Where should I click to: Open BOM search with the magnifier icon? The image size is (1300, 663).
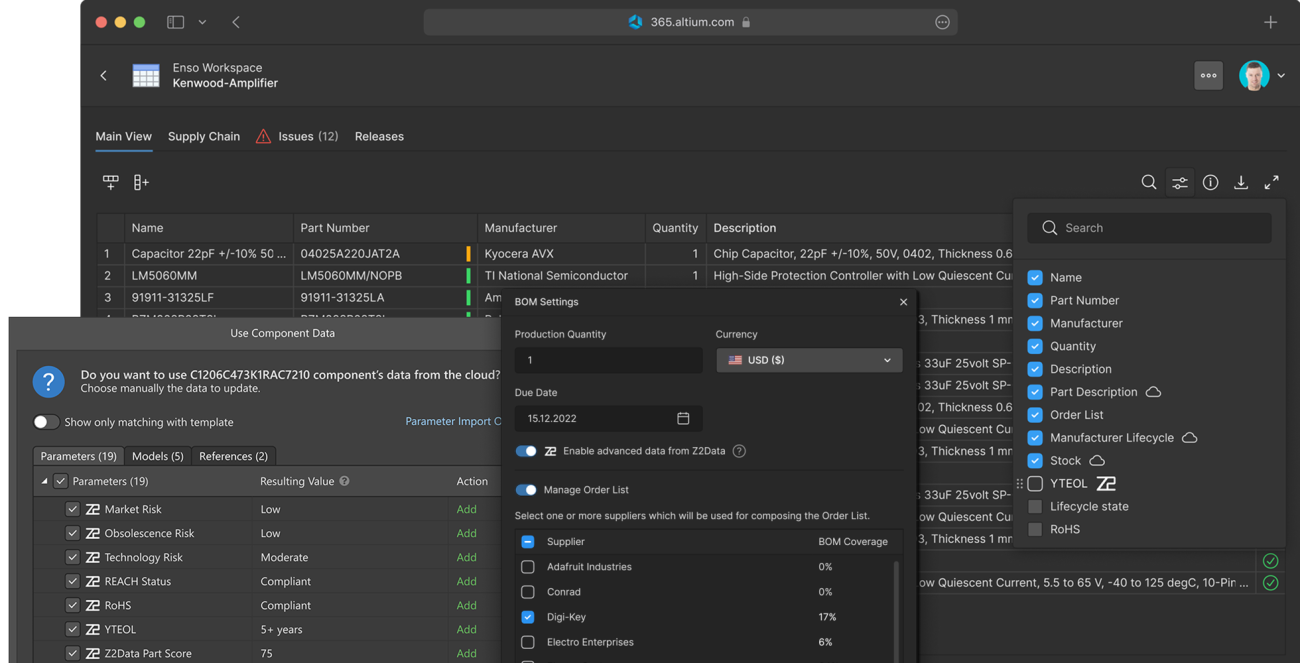point(1149,182)
